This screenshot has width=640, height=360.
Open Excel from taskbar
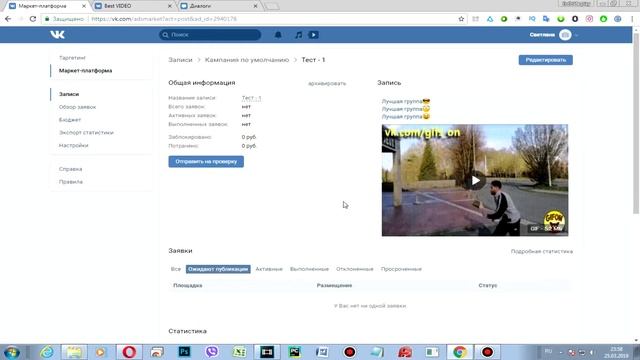click(239, 352)
